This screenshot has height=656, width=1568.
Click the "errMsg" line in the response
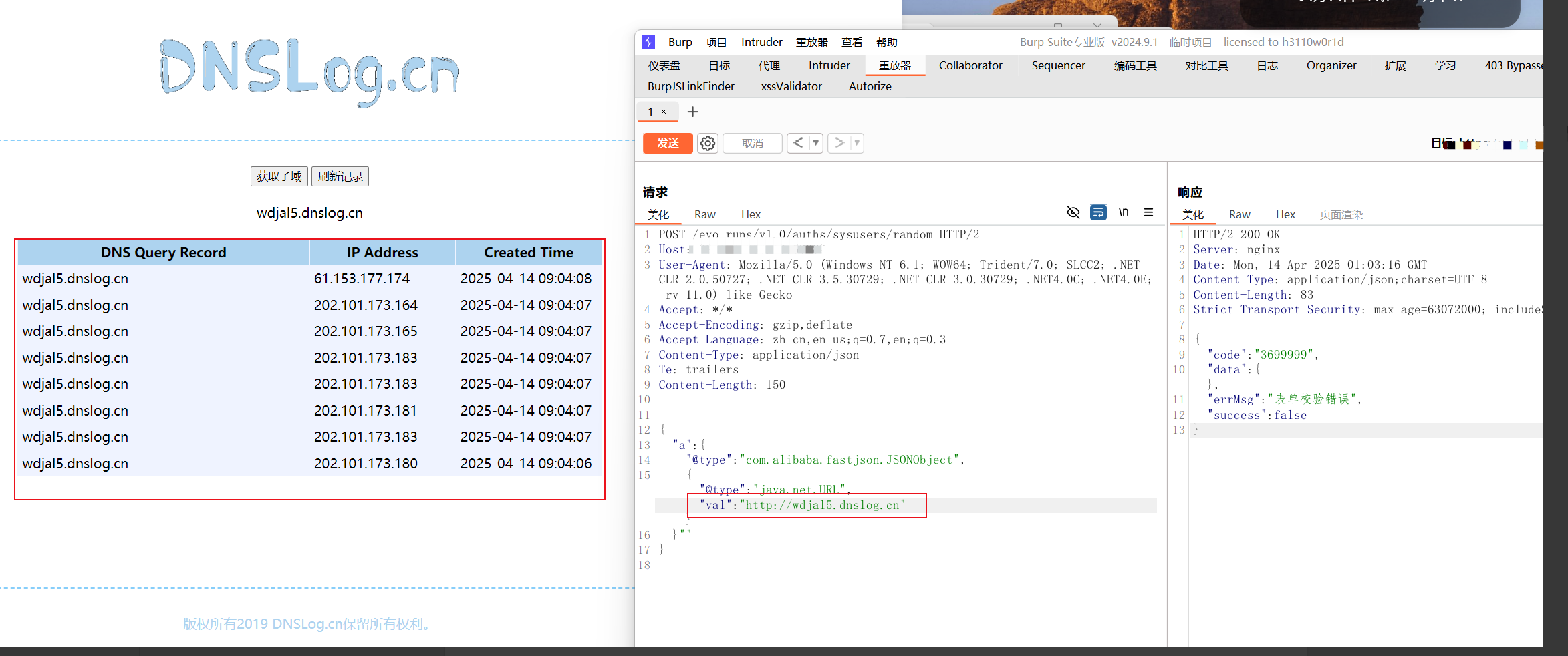click(x=1284, y=399)
